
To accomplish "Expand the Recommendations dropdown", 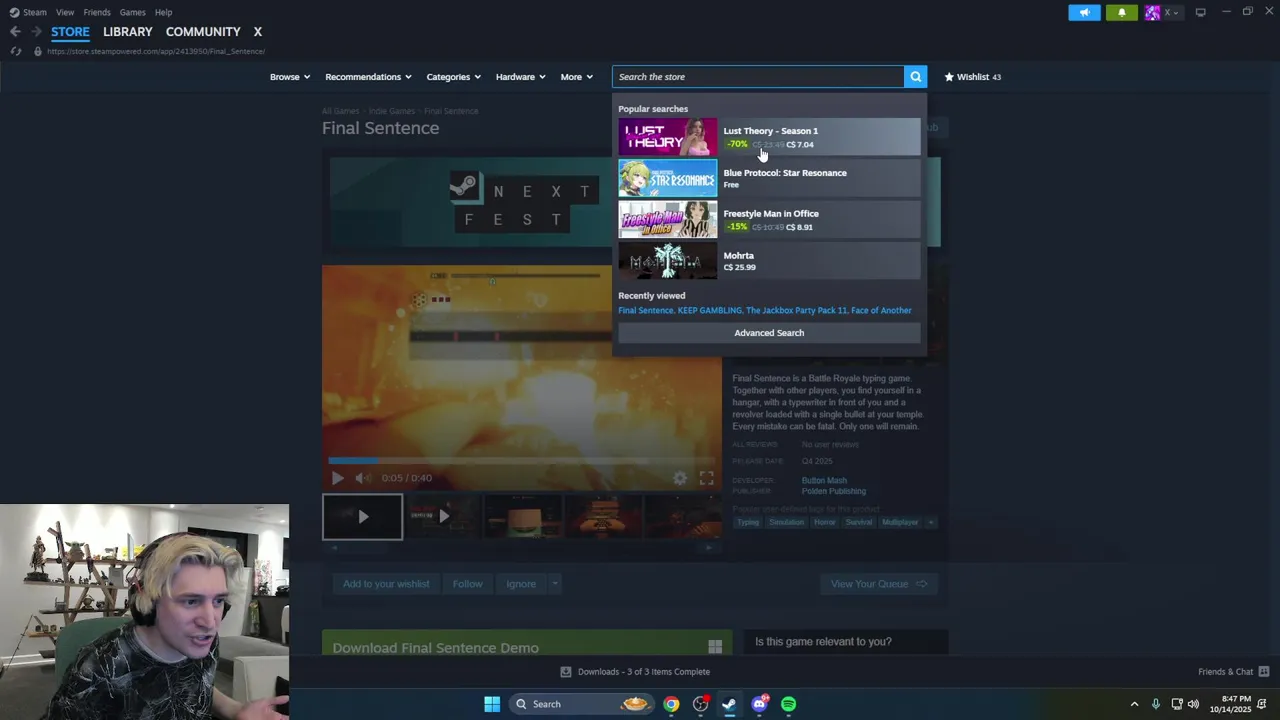I will tap(368, 77).
